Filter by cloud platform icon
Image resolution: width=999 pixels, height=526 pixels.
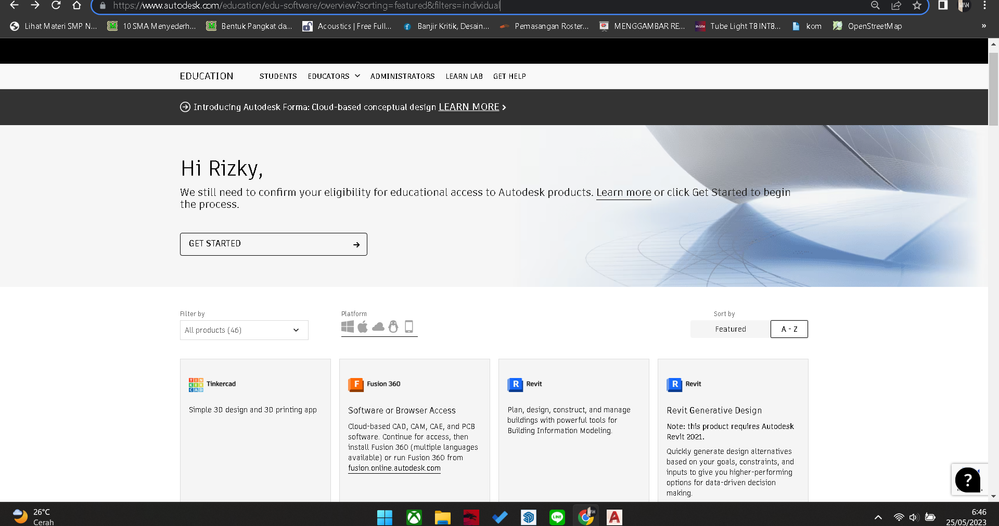pos(378,327)
